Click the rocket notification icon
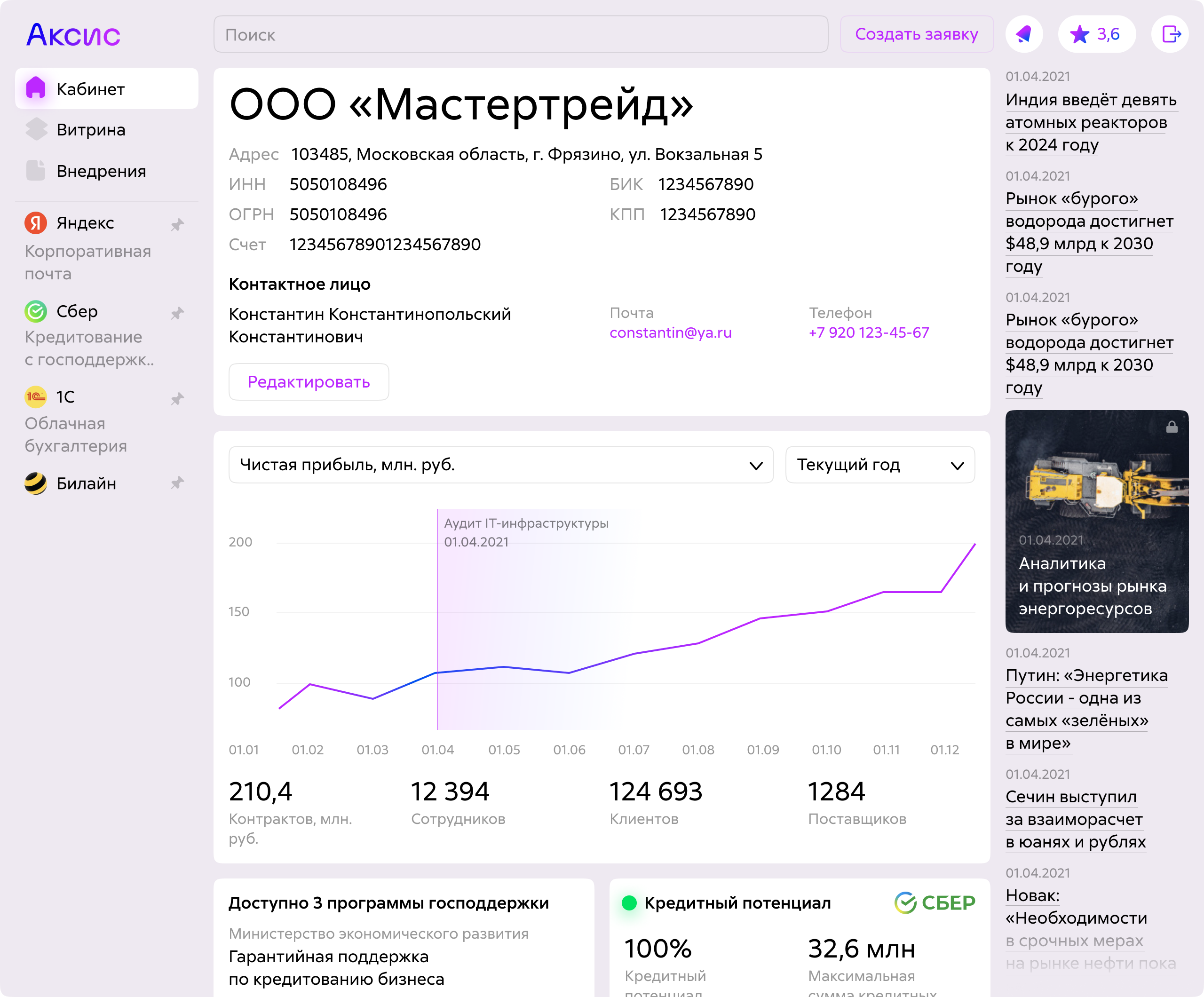 [1023, 34]
